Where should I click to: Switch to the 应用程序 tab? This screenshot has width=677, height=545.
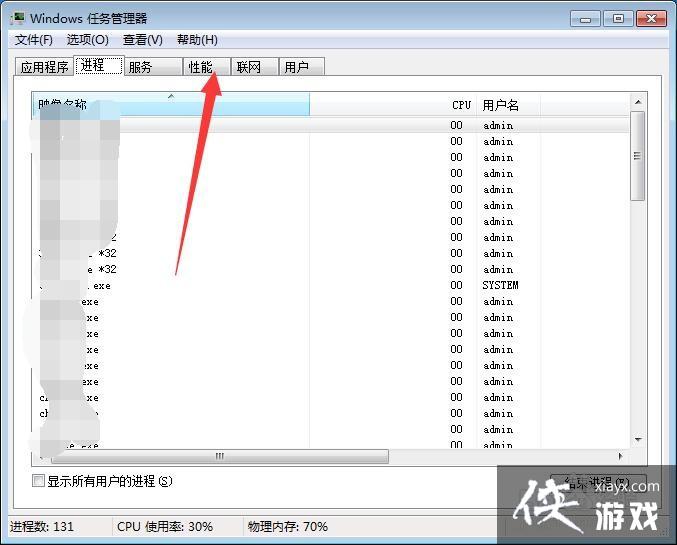pos(44,67)
